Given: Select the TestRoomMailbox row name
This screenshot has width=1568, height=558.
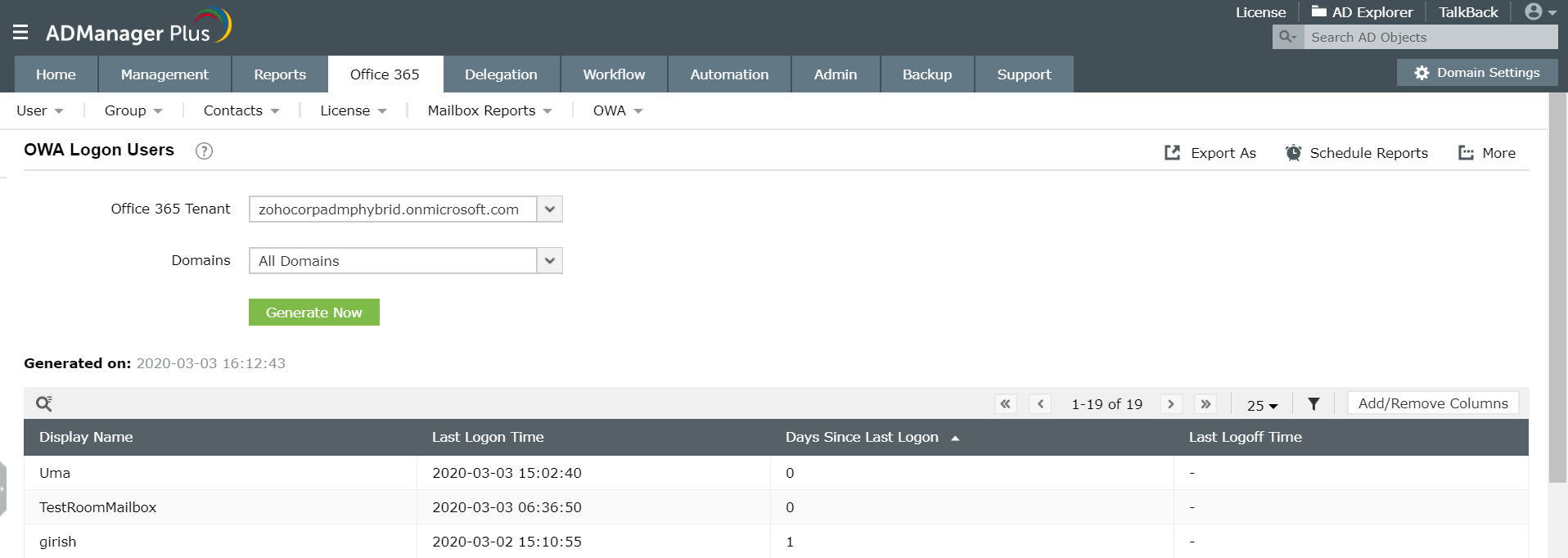Looking at the screenshot, I should tap(97, 507).
